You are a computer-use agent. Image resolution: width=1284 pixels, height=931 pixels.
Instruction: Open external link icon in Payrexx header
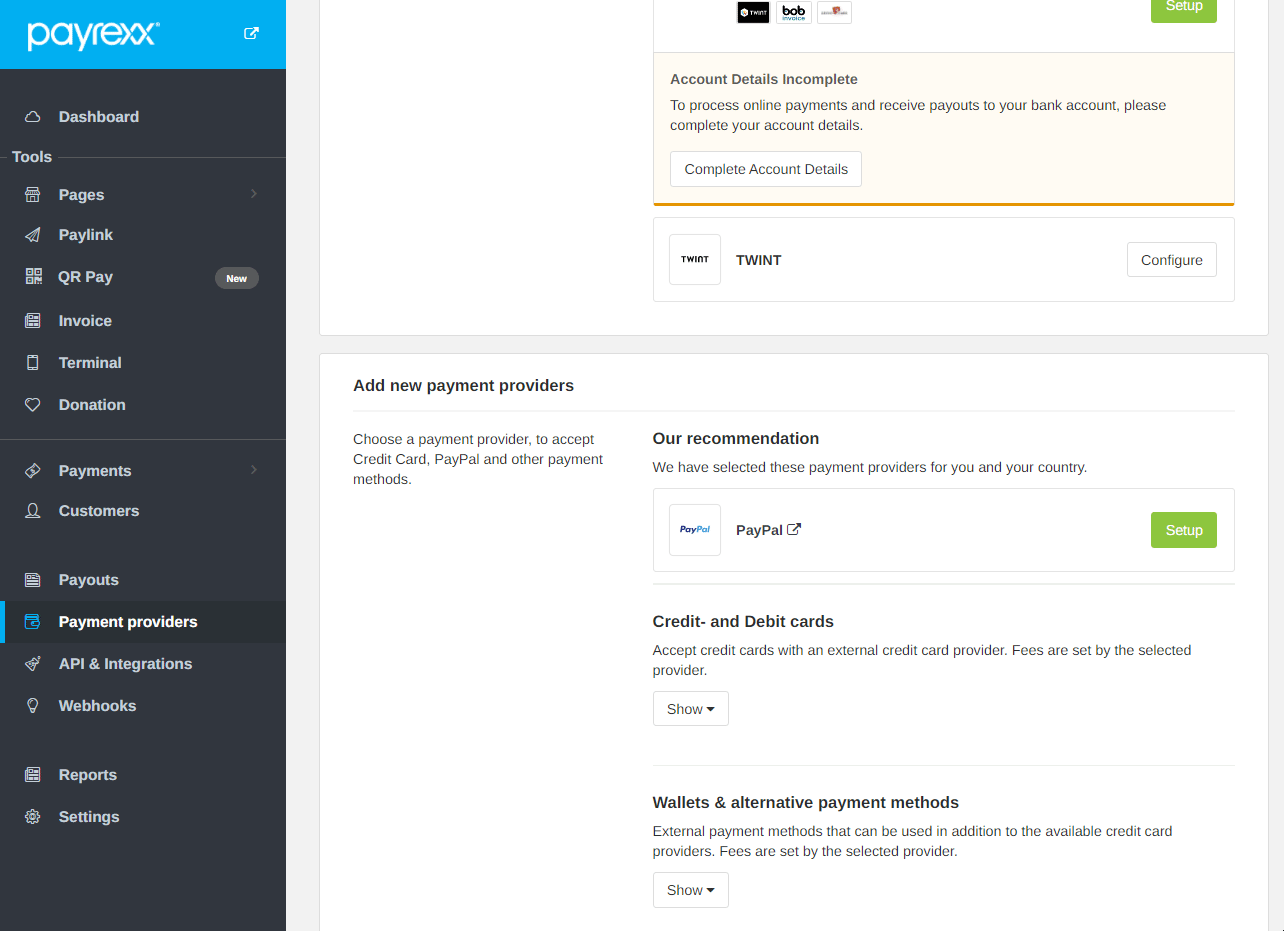[x=251, y=34]
